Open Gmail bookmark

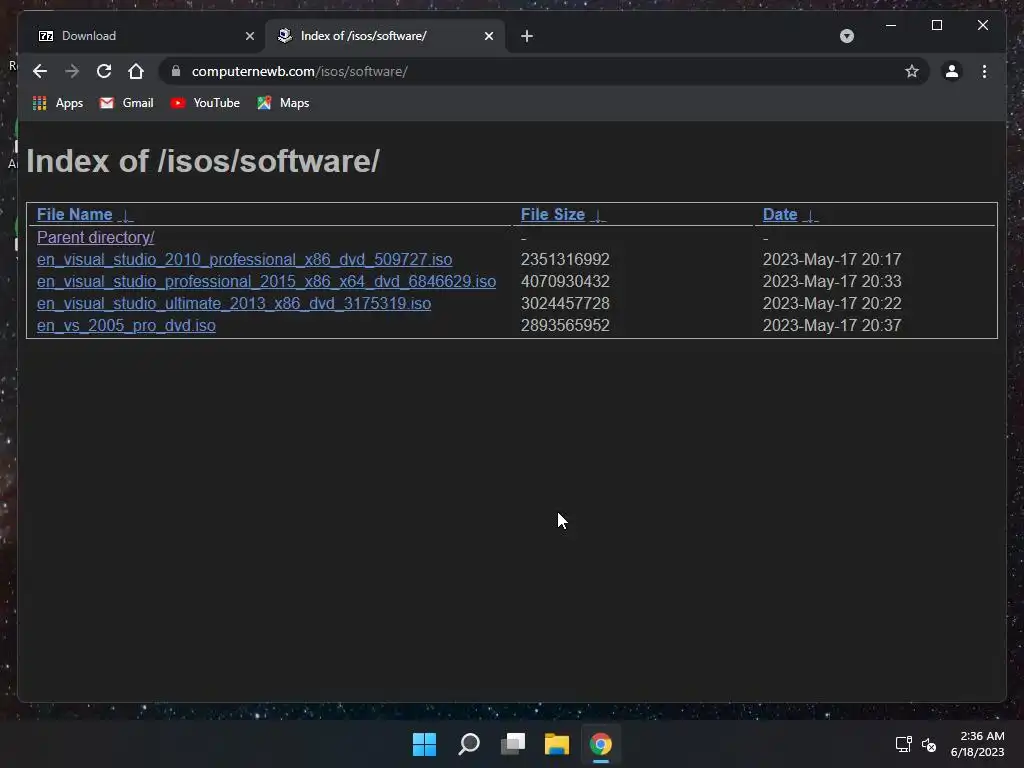[x=127, y=103]
